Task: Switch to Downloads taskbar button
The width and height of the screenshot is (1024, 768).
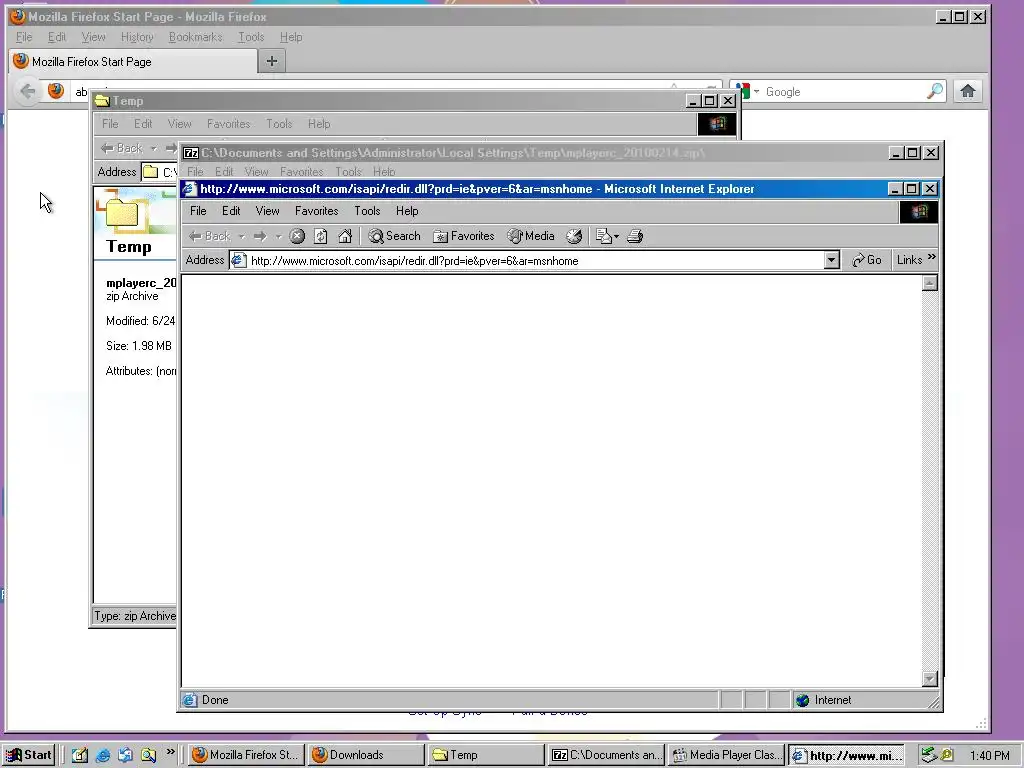Action: (365, 755)
